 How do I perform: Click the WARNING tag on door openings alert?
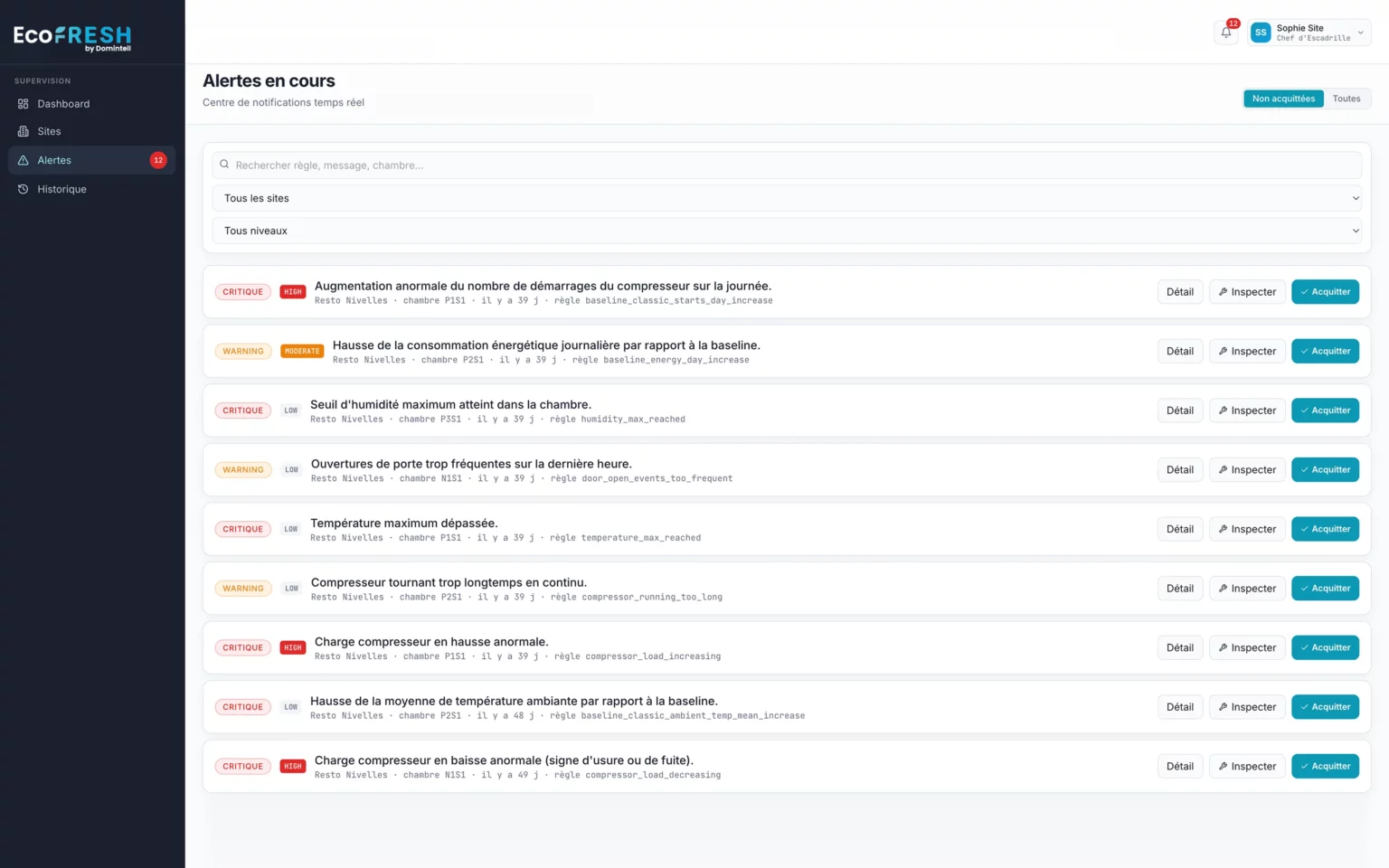[x=243, y=470]
